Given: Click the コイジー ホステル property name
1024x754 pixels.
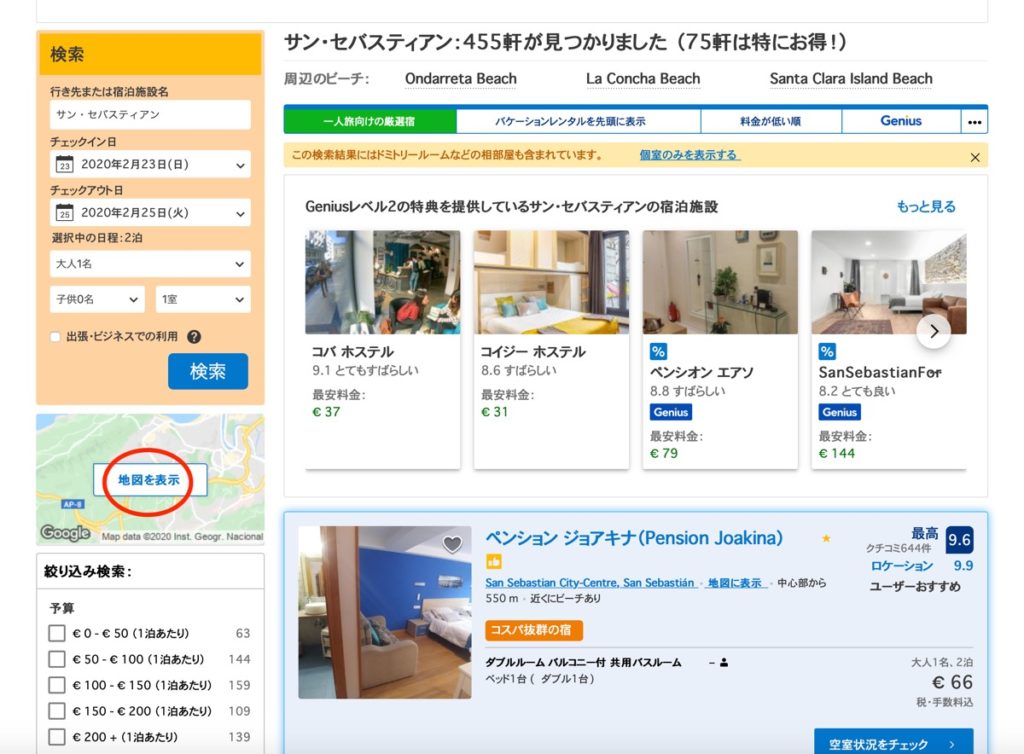Looking at the screenshot, I should coord(533,352).
